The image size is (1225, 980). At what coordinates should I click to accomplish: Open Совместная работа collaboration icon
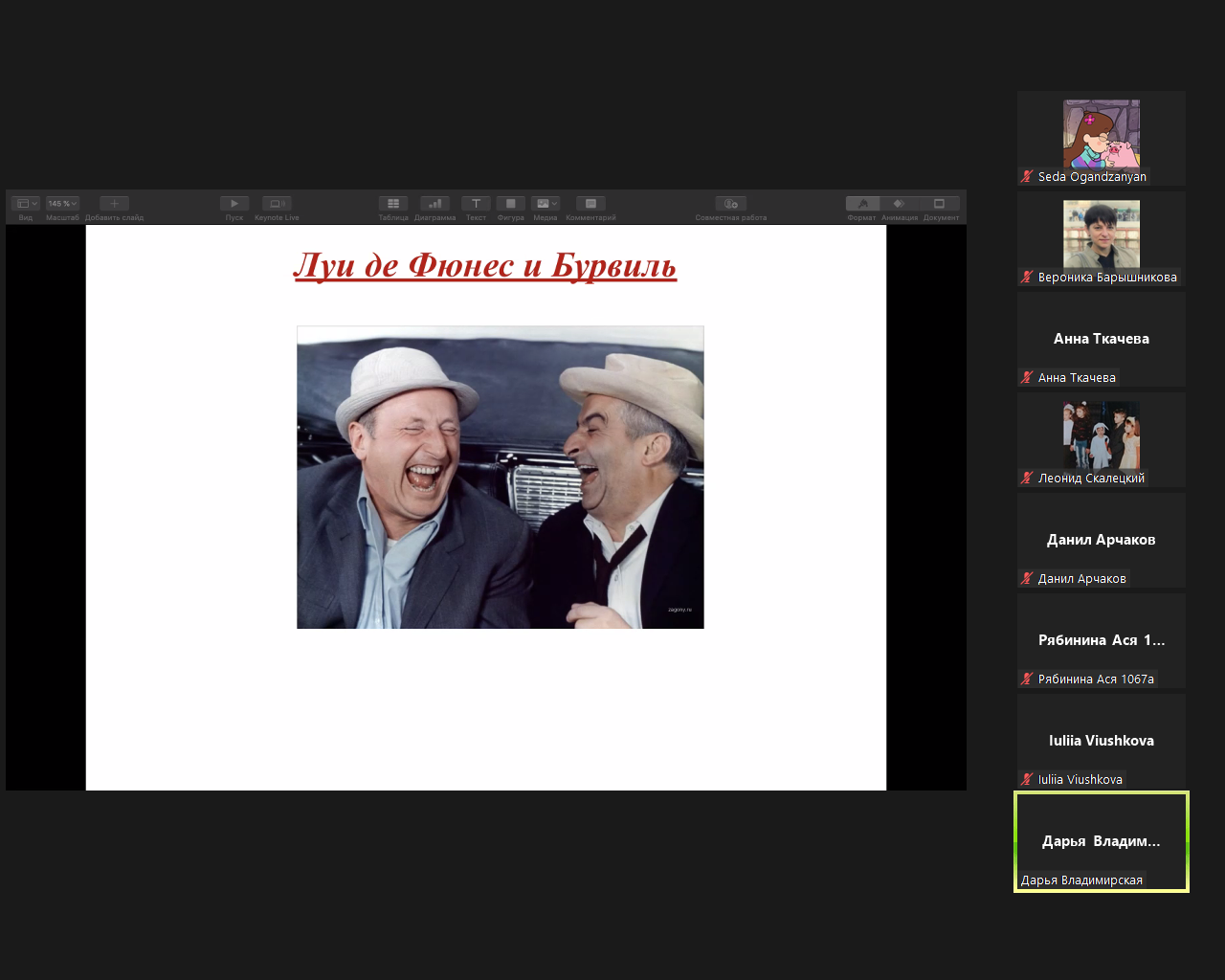click(x=730, y=204)
